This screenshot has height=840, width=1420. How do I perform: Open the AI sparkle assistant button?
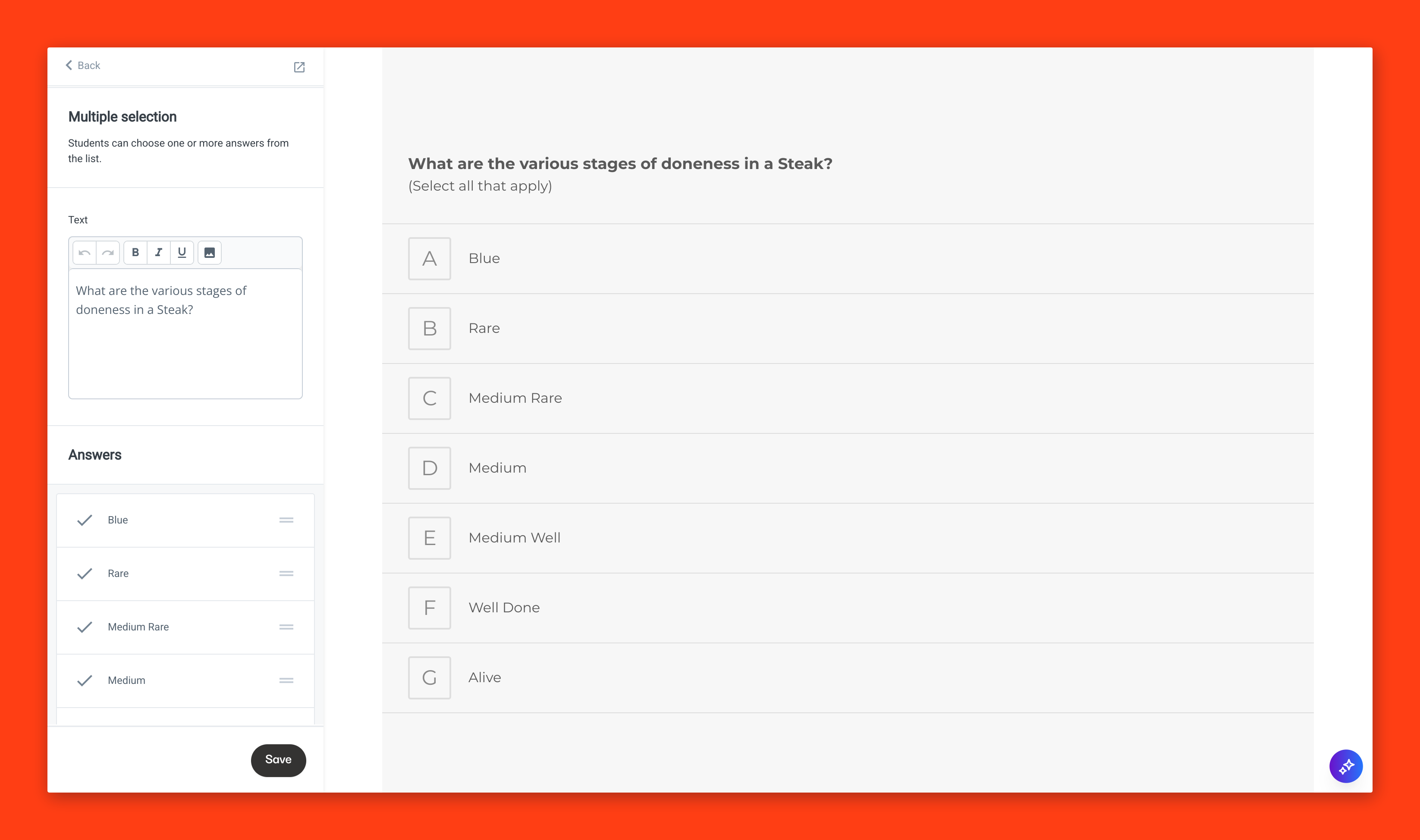[x=1345, y=766]
